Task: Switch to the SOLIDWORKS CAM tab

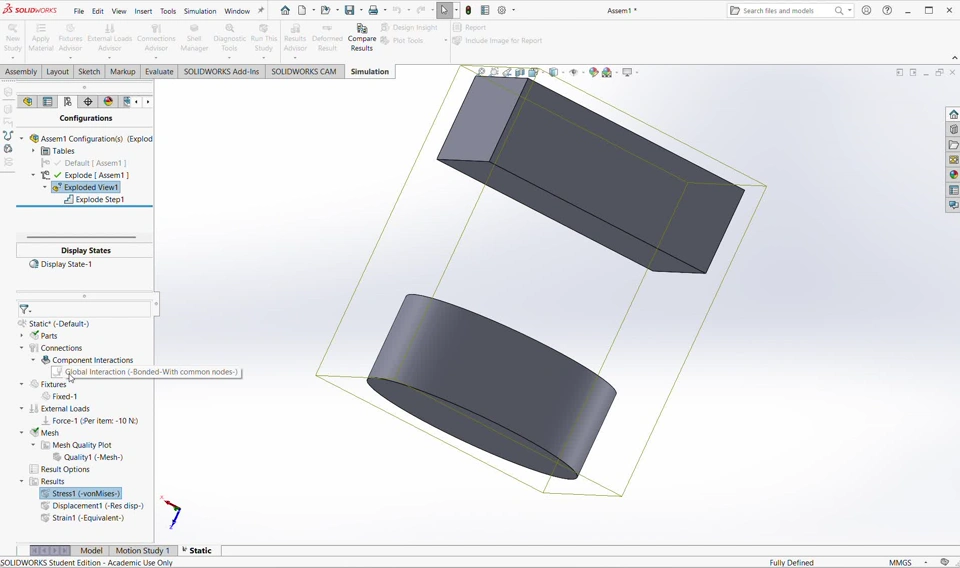Action: pyautogui.click(x=304, y=72)
